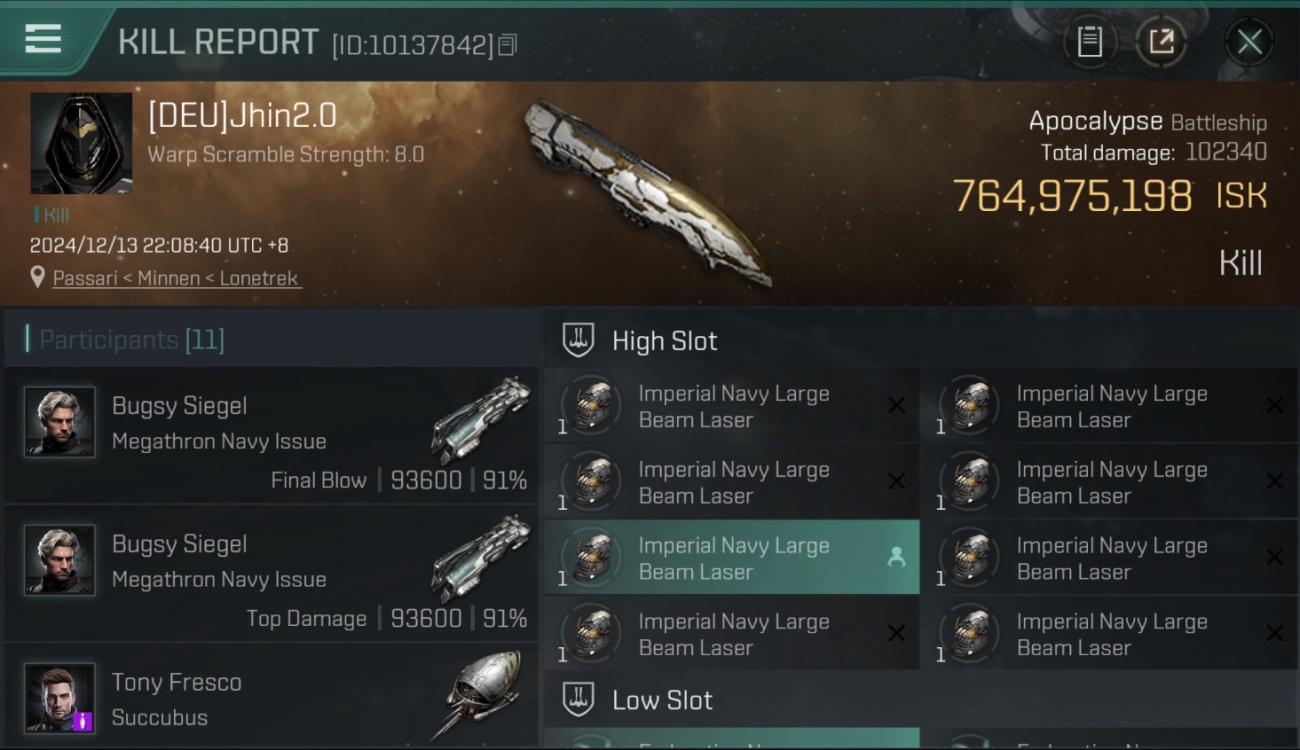Select the highlighted Imperial Navy Large Beam Laser
Viewport: 1300px width, 750px height.
click(732, 558)
